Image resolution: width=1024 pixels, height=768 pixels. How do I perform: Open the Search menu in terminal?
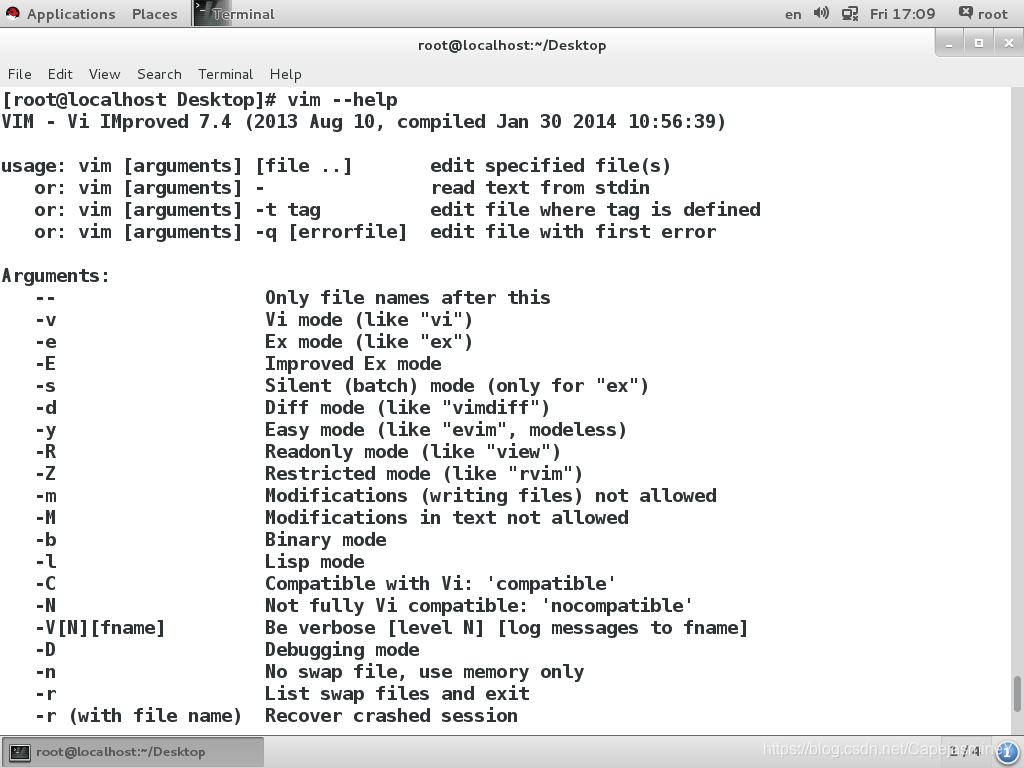coord(159,74)
